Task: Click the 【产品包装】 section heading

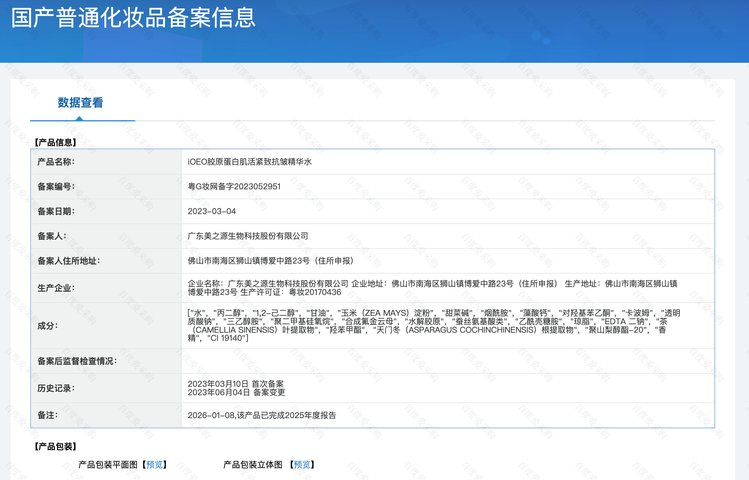Action: coord(55,447)
